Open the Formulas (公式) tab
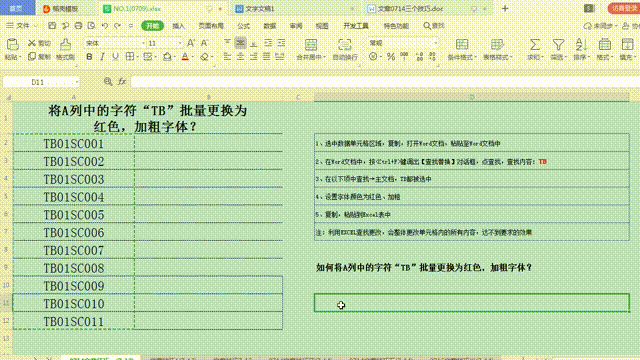Viewport: 640px width, 360px height. (244, 26)
